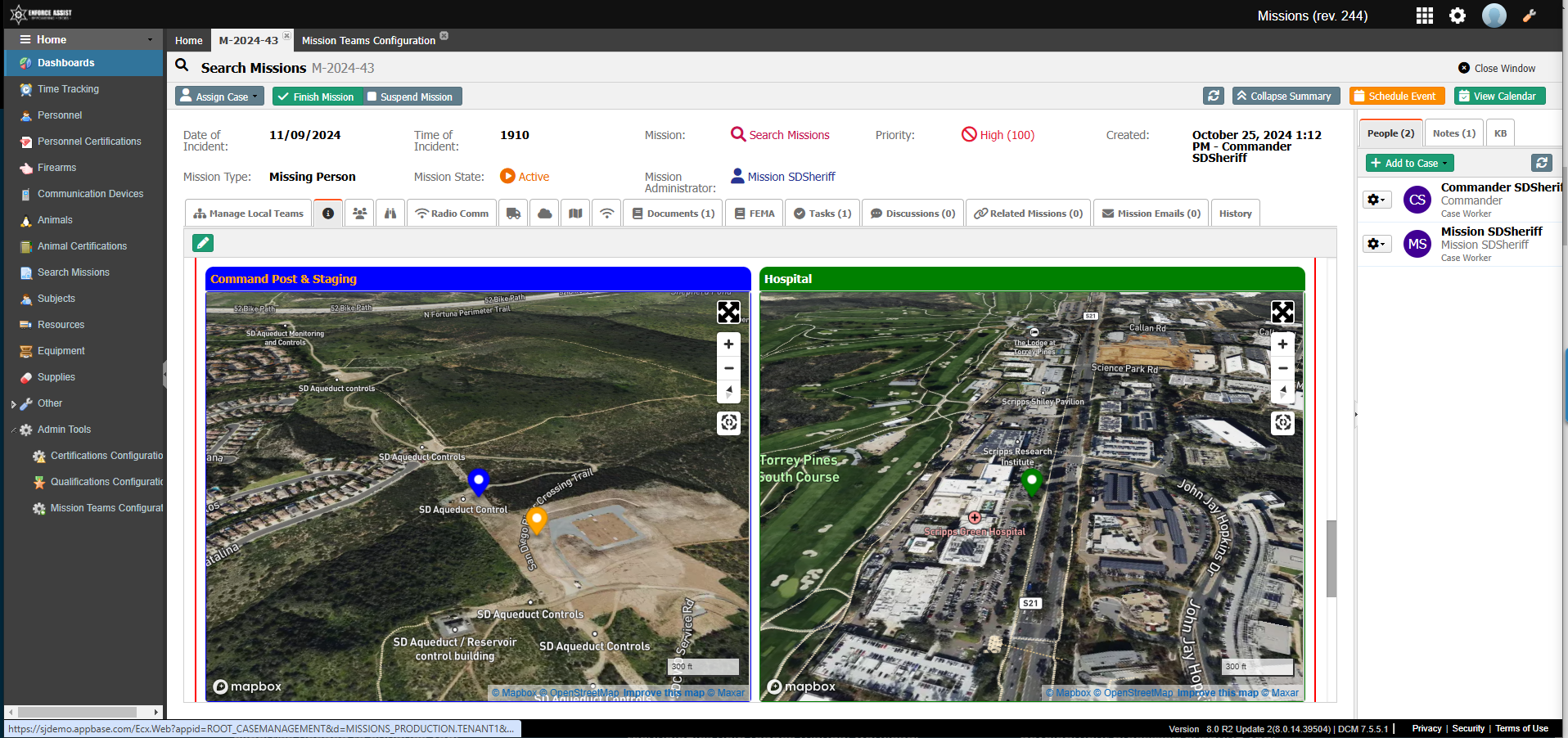The width and height of the screenshot is (1568, 738).
Task: Open the folded map tab icon
Action: tap(576, 214)
